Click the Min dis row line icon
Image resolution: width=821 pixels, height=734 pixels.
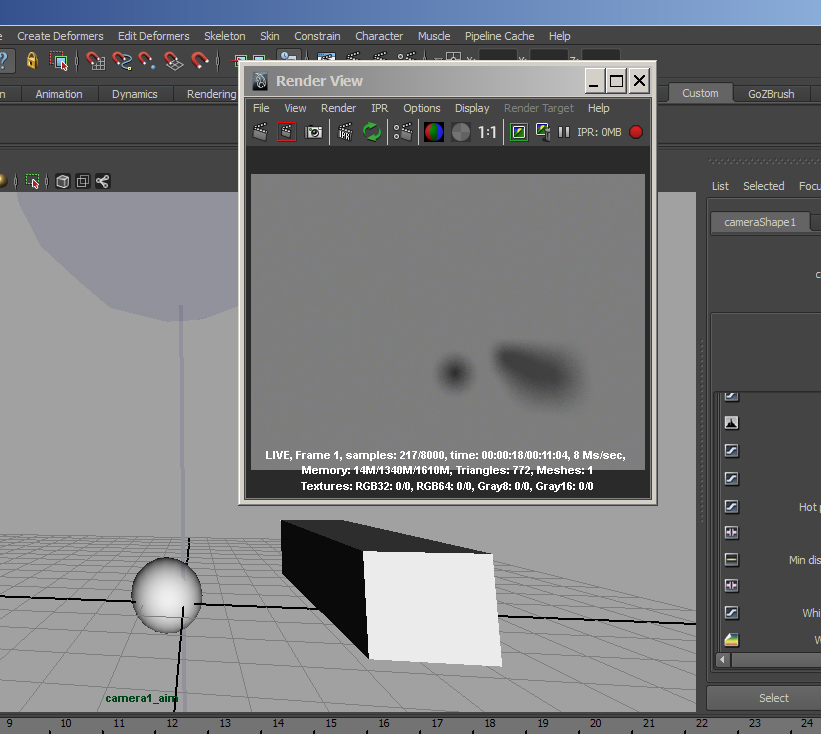tap(731, 559)
